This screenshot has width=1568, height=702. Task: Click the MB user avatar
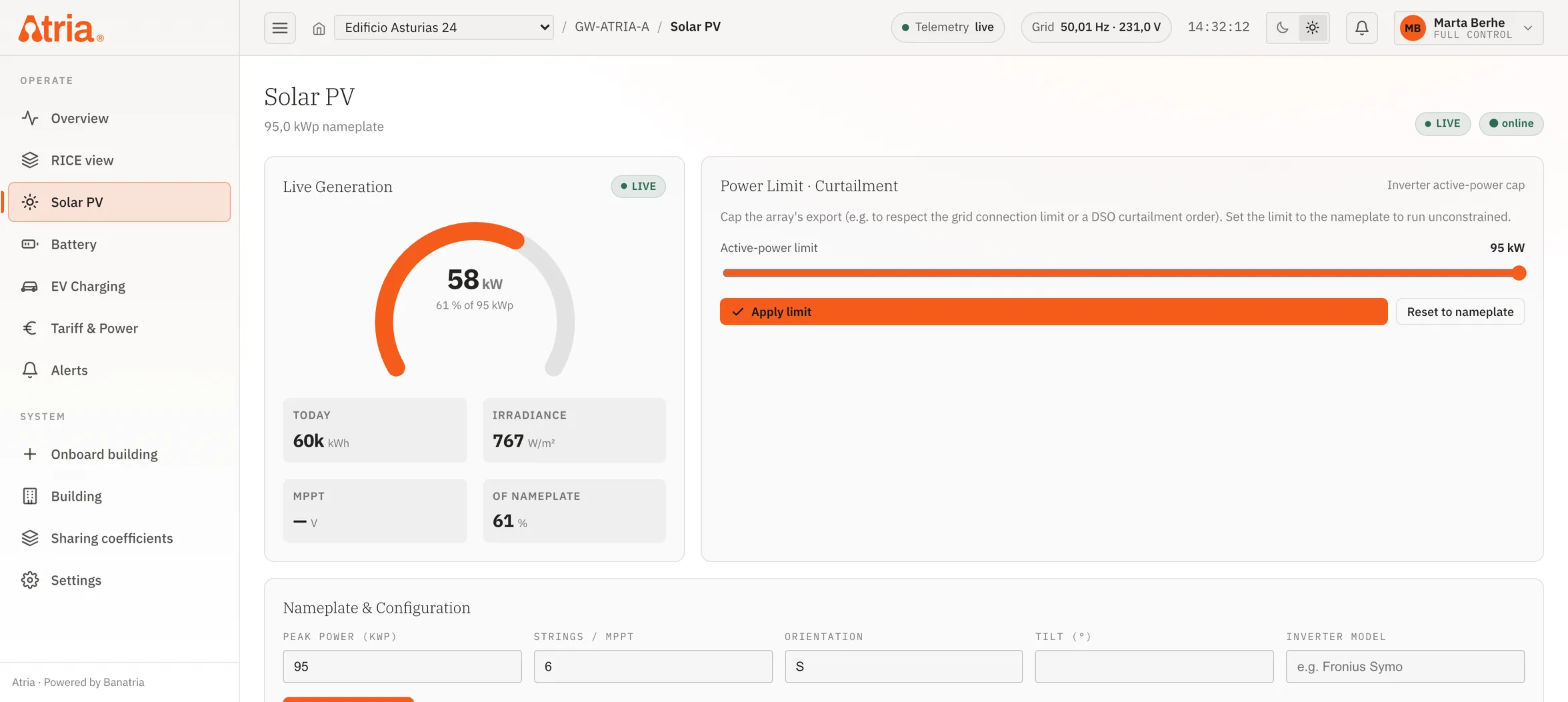[1413, 28]
